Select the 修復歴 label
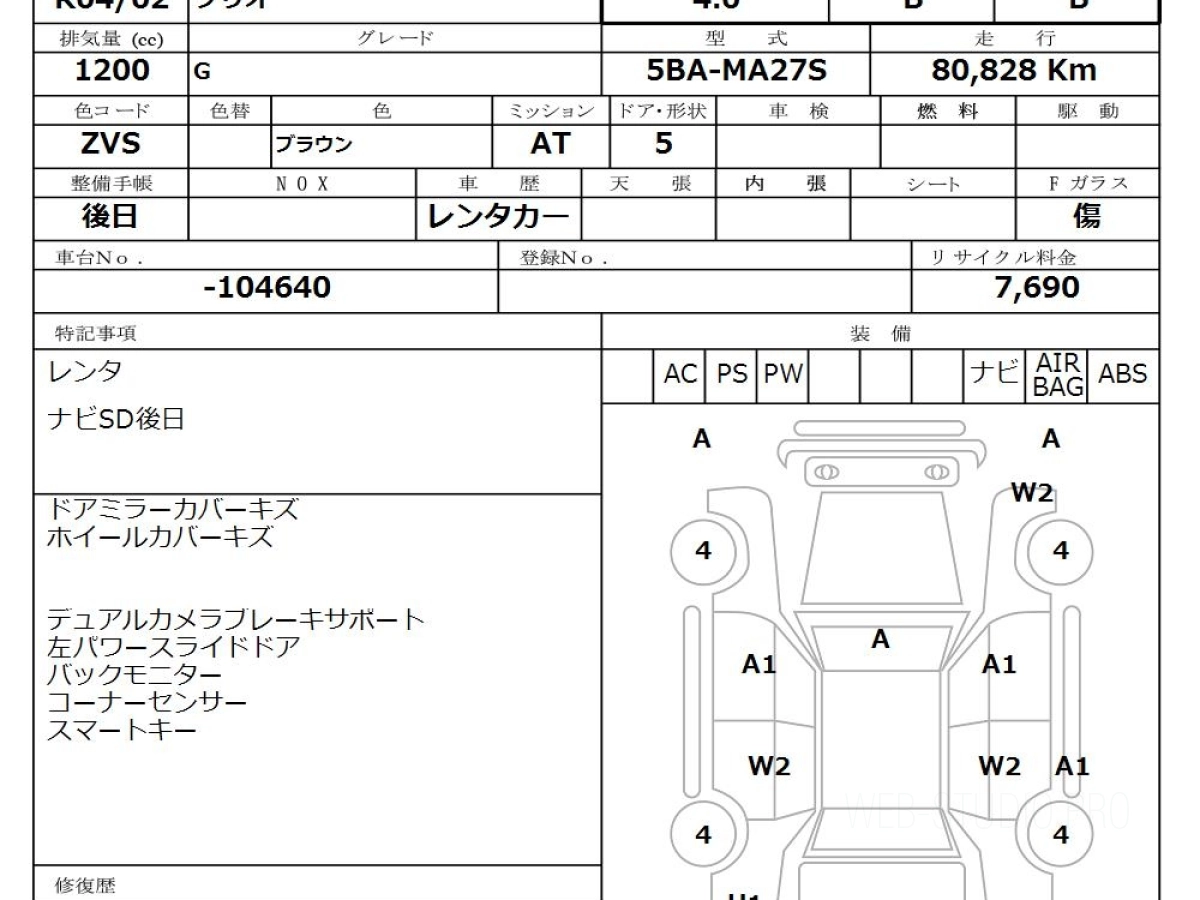The width and height of the screenshot is (1200, 900). tap(85, 885)
